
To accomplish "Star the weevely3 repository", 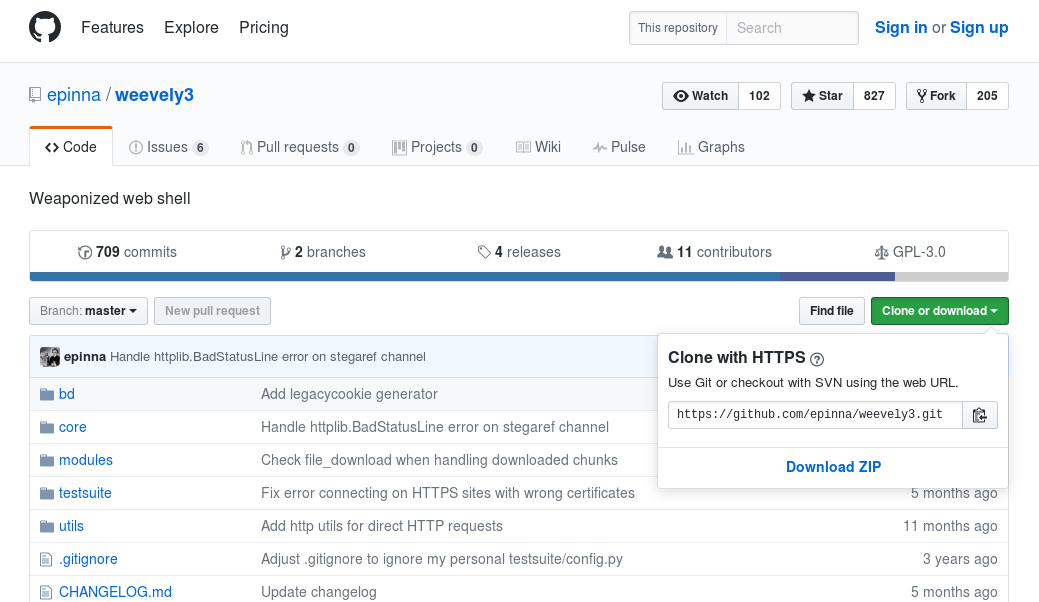I will [822, 96].
